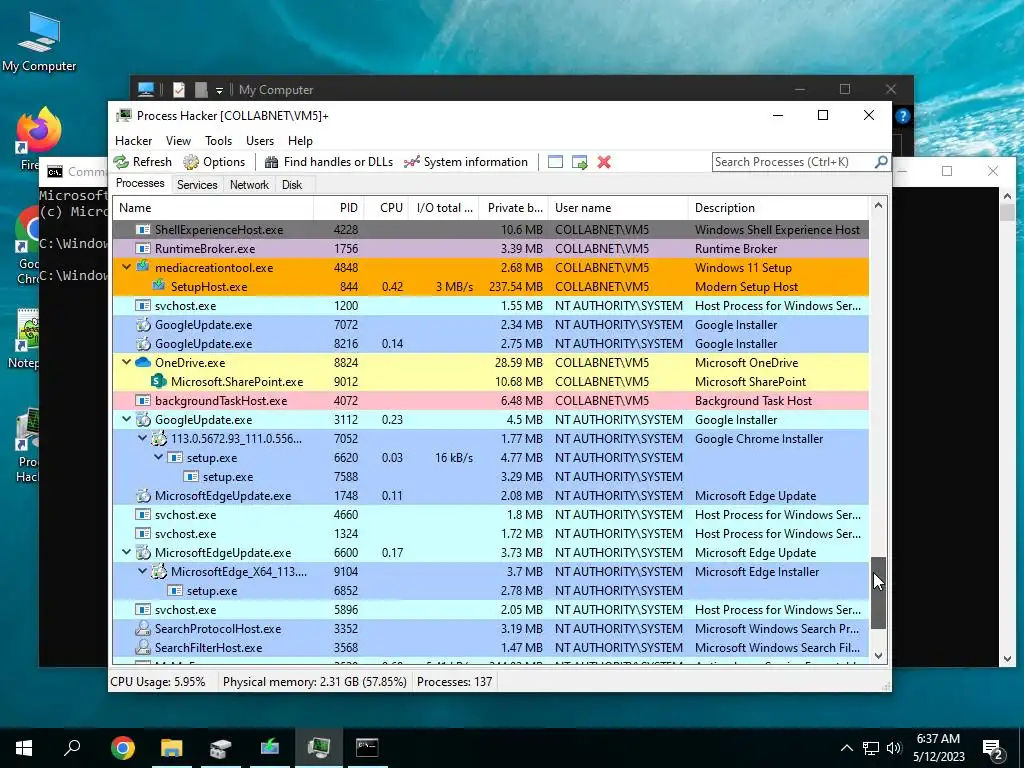Click the red X terminate window icon

(x=604, y=162)
